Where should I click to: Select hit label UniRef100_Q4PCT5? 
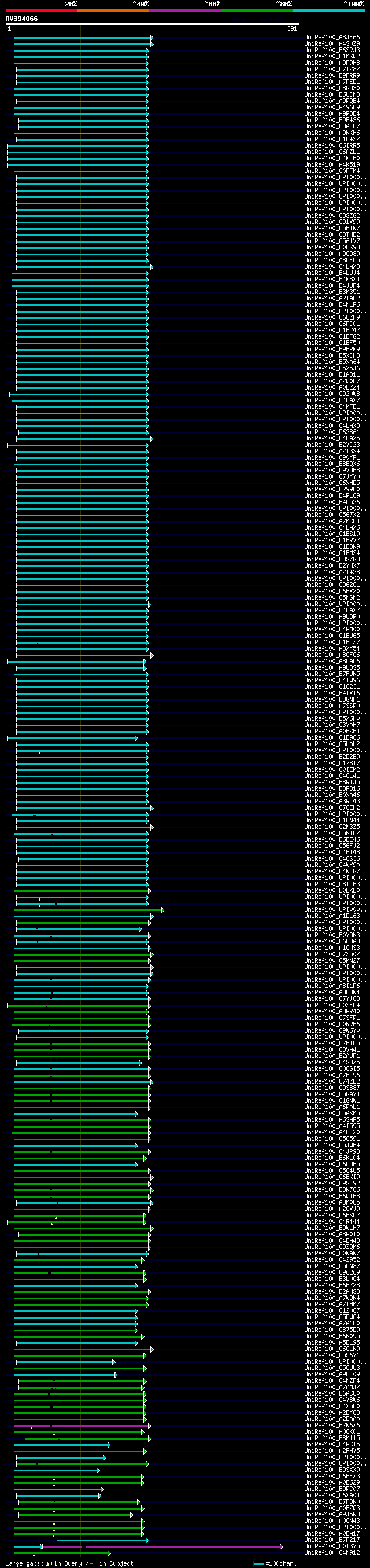click(x=332, y=1445)
